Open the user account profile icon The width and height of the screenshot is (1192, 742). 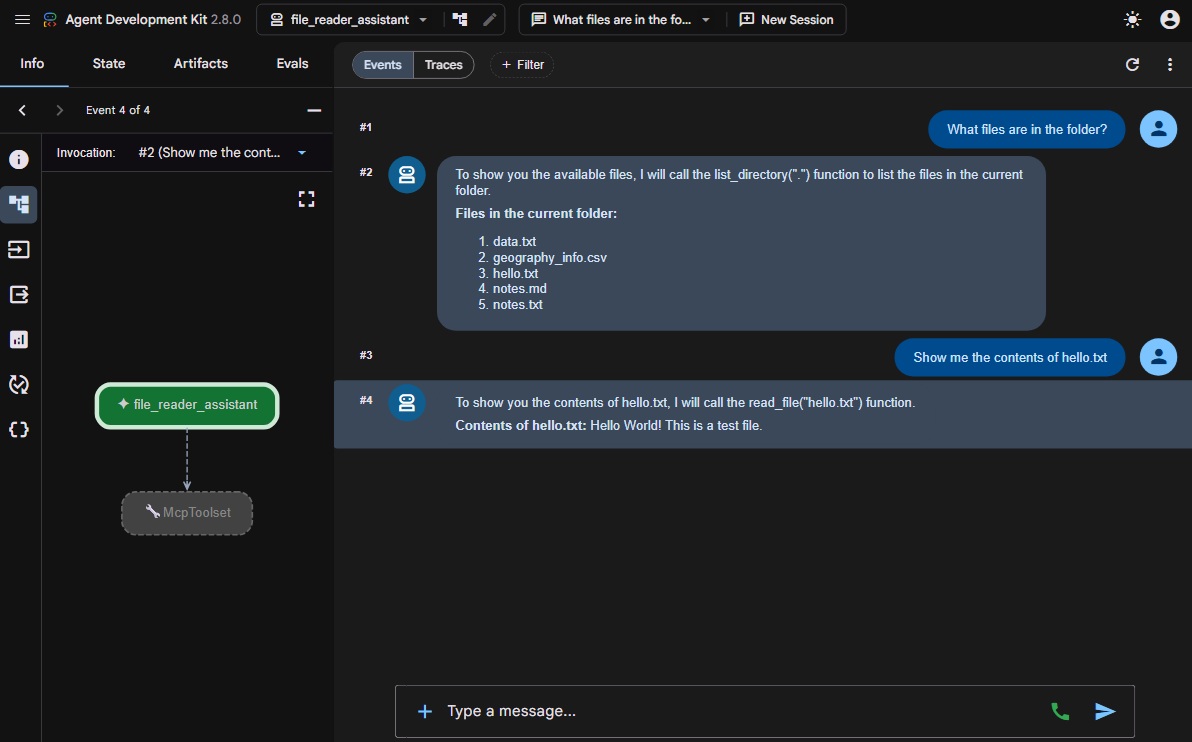pos(1170,20)
